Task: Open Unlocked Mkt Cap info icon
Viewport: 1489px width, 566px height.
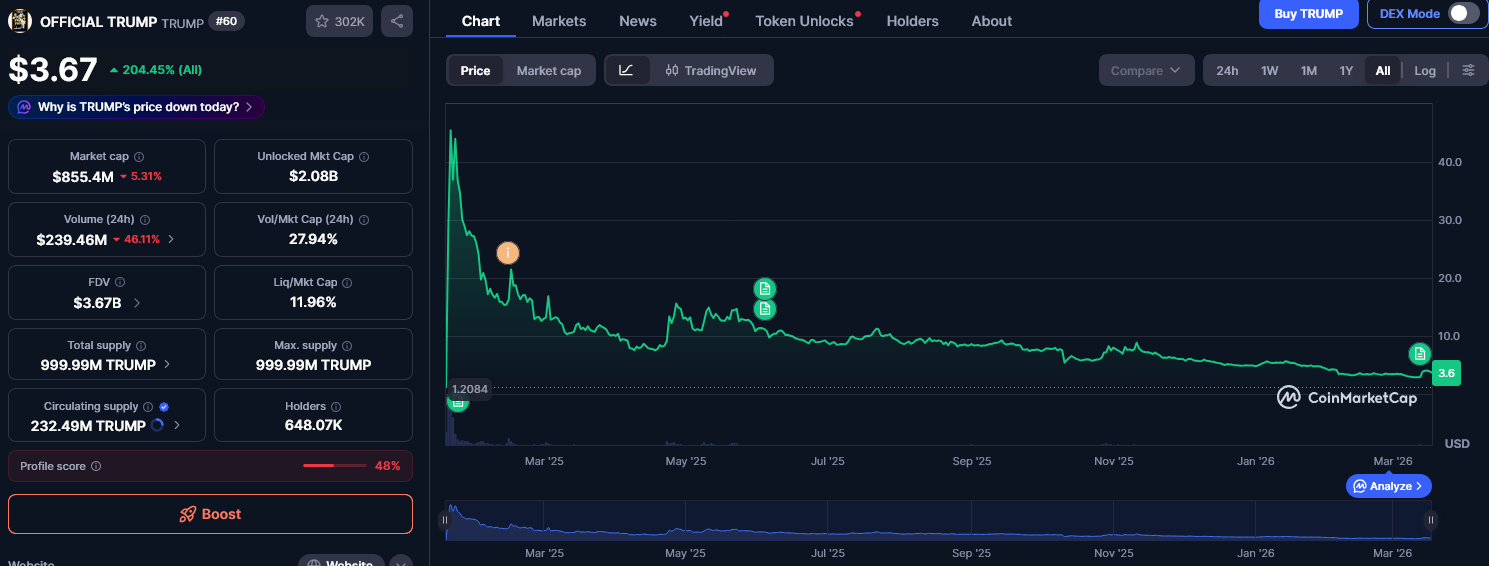Action: (x=364, y=157)
